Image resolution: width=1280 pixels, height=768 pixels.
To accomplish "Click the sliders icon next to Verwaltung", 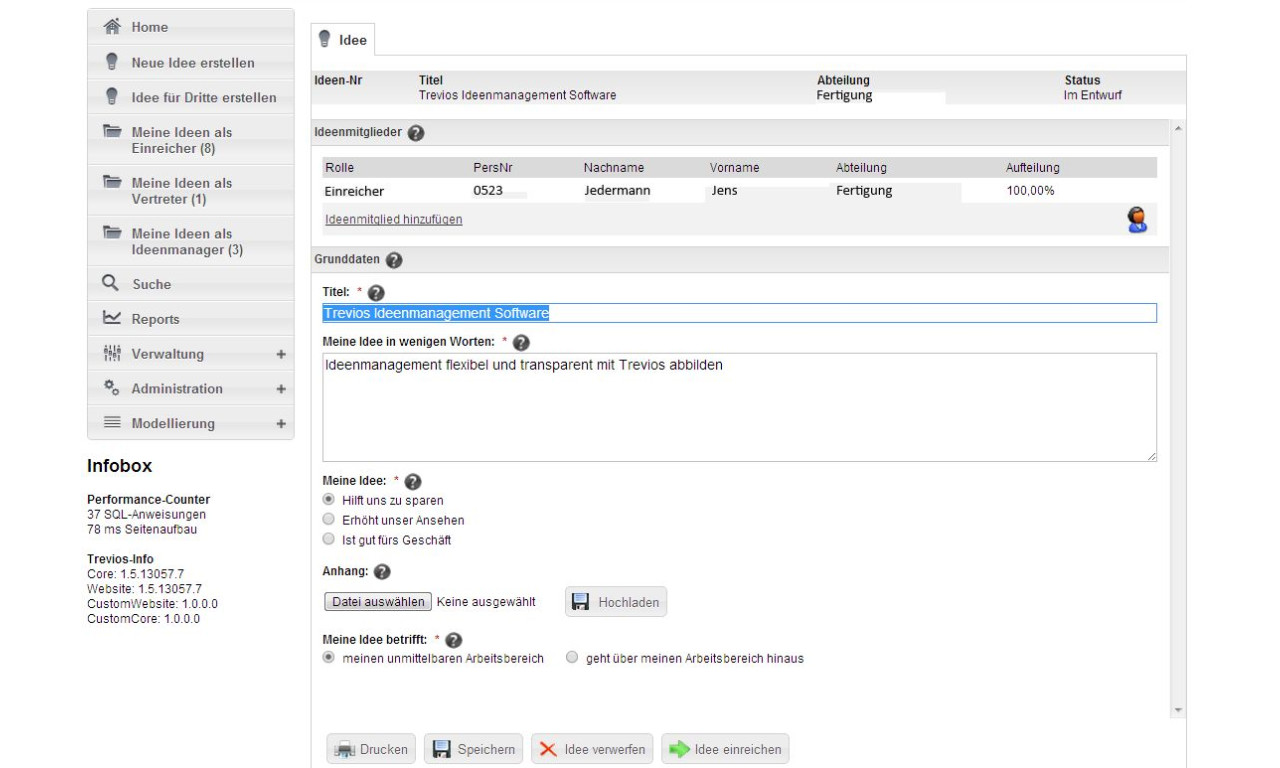I will pos(112,353).
